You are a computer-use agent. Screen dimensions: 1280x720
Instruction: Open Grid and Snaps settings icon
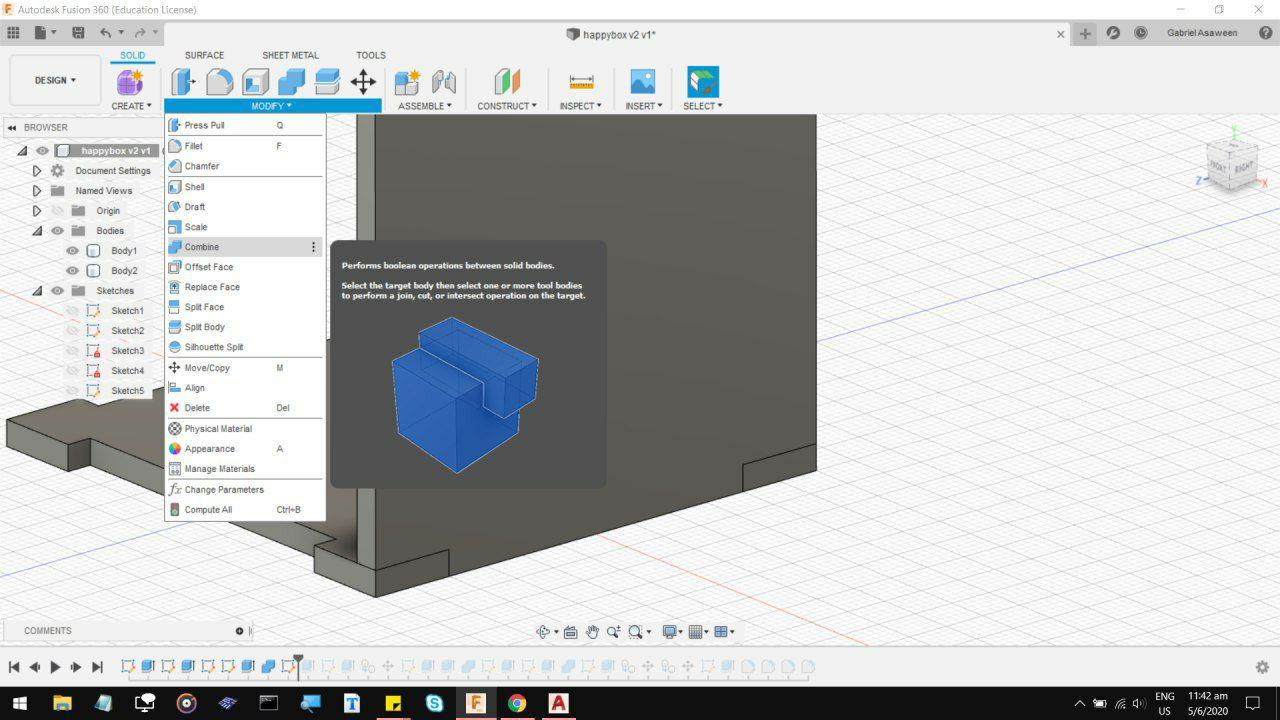[x=696, y=632]
